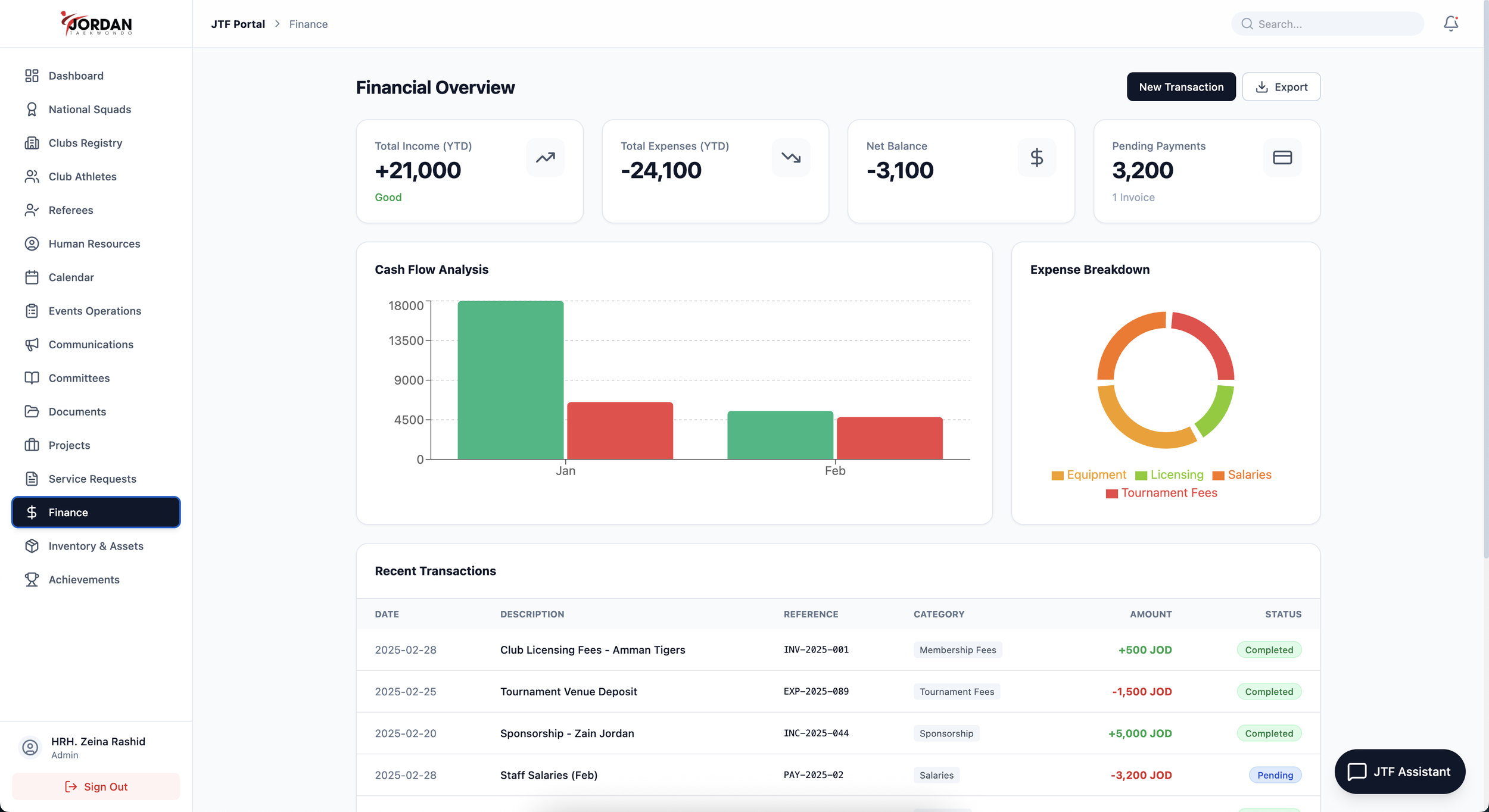Open the Clubs Registry page
This screenshot has width=1489, height=812.
tap(85, 143)
